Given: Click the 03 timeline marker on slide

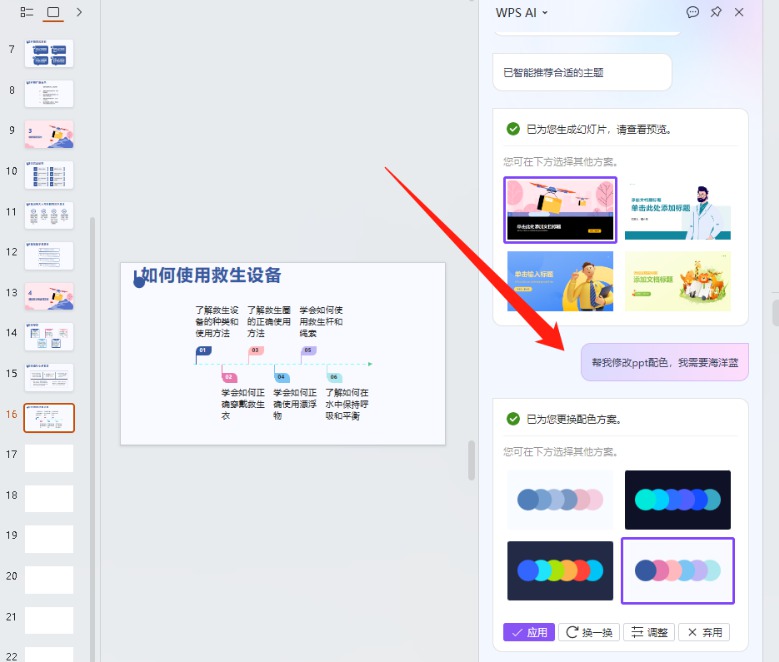Looking at the screenshot, I should pos(255,351).
